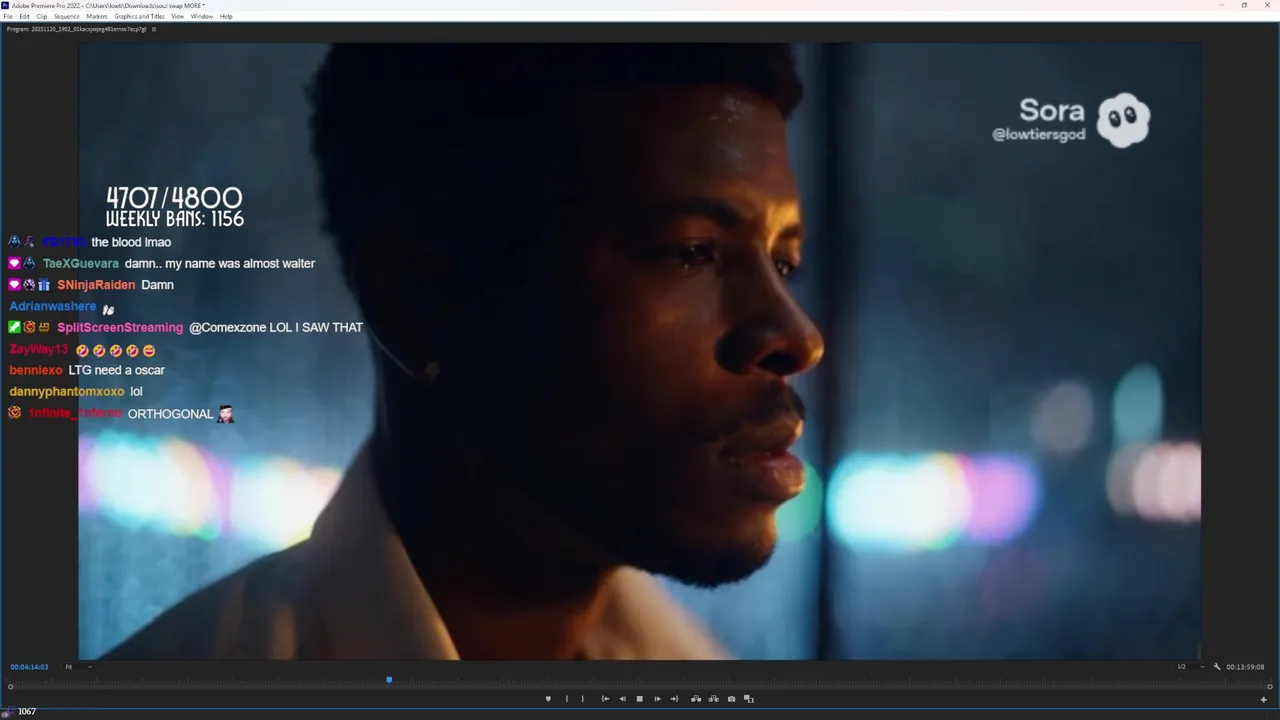1280x720 pixels.
Task: Click the ORTHOGONAL chat message
Action: [x=170, y=414]
